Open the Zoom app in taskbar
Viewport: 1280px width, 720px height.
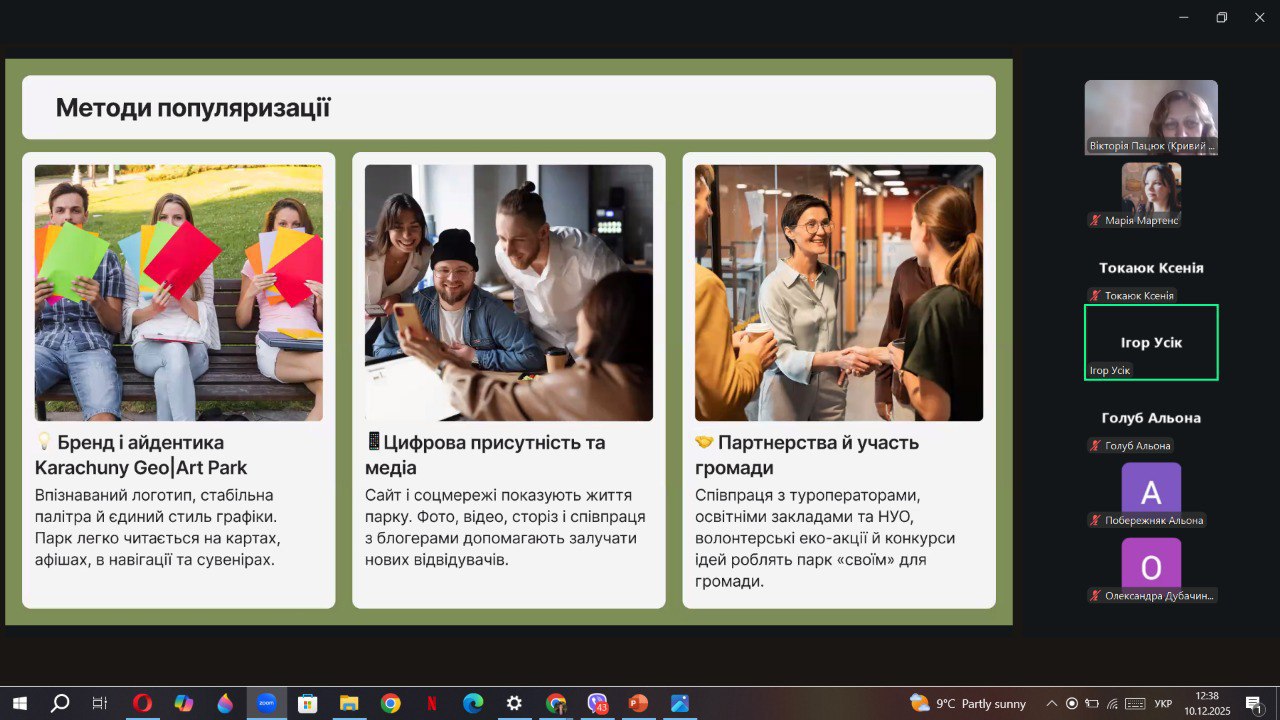266,703
